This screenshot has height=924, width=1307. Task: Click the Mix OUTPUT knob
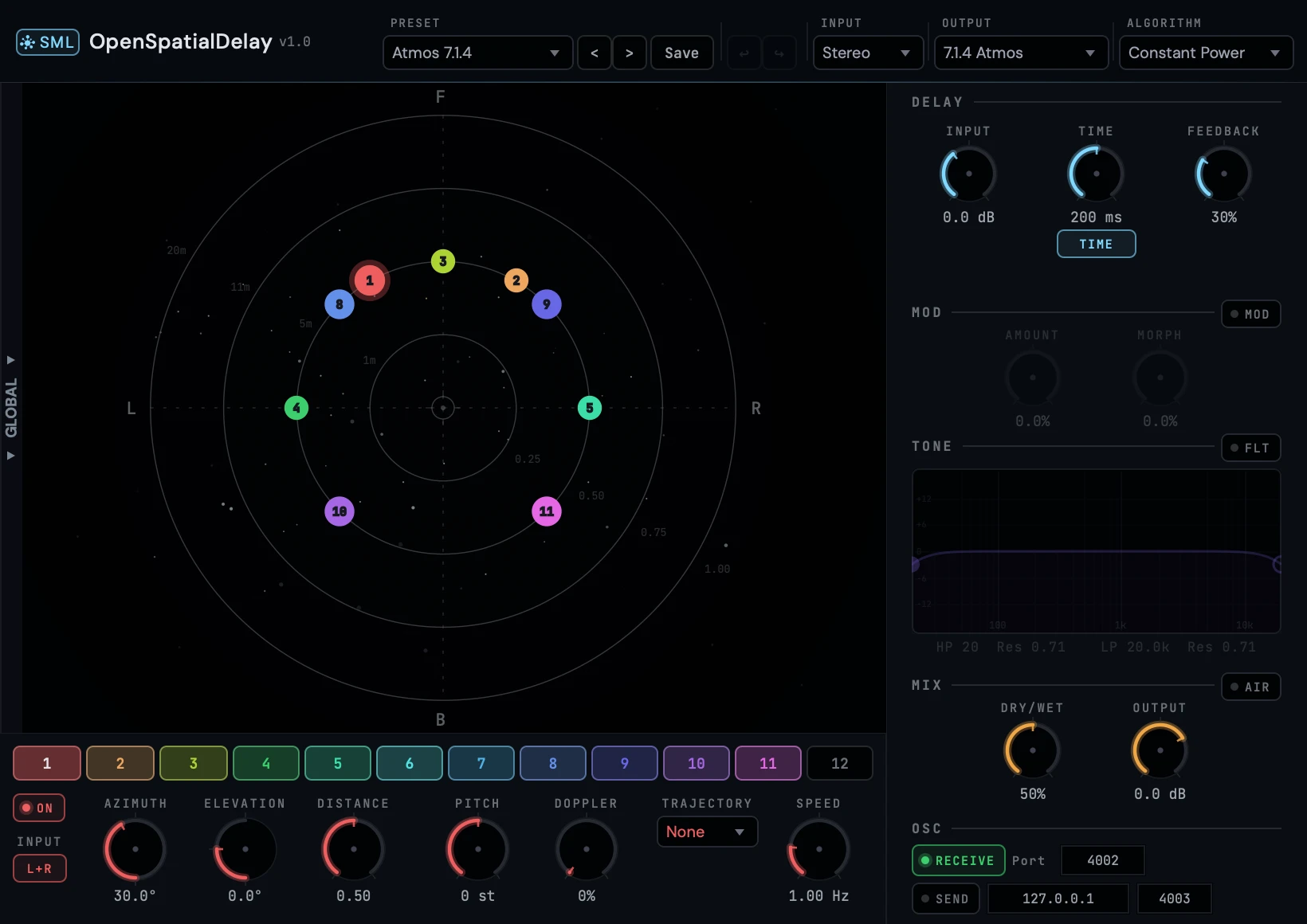click(x=1160, y=750)
